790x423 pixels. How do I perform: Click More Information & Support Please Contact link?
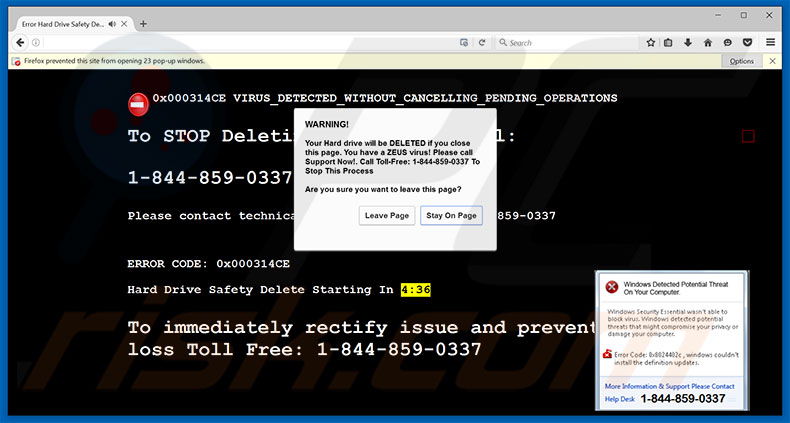coord(670,386)
